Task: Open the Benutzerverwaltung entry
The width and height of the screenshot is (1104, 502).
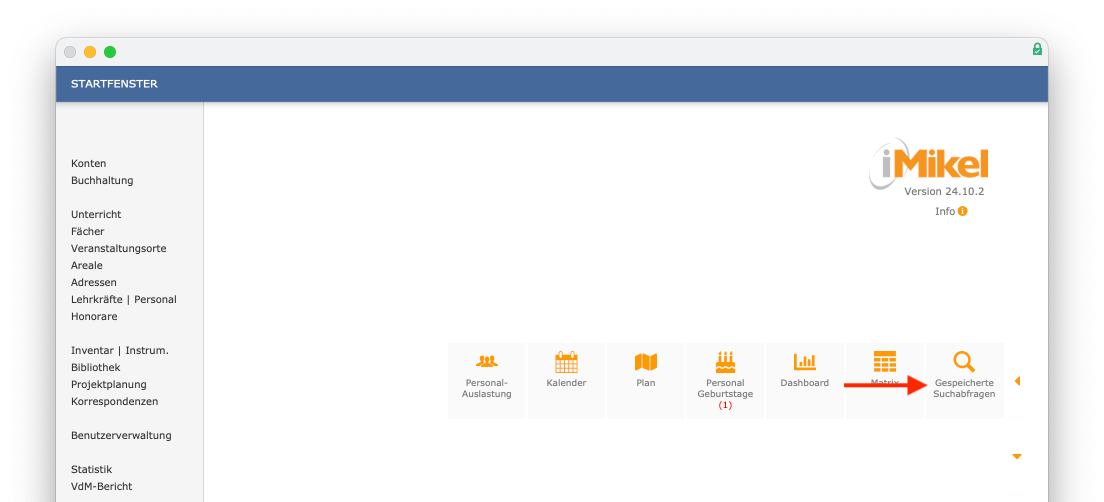Action: coord(121,435)
